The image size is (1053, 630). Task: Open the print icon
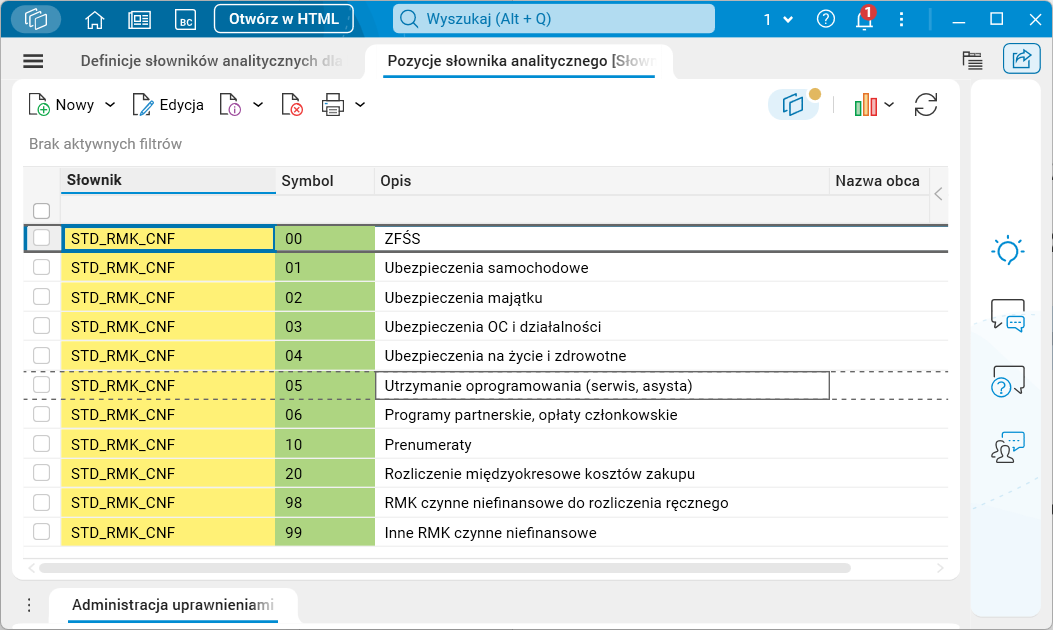coord(334,104)
